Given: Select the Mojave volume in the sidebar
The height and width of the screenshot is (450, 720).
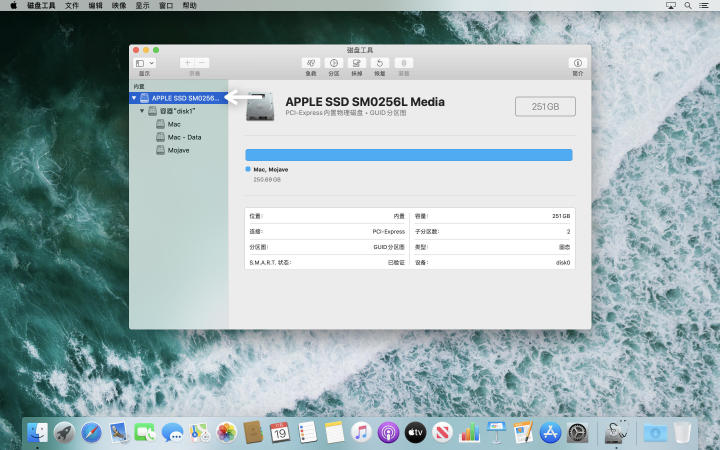Looking at the screenshot, I should [x=179, y=150].
